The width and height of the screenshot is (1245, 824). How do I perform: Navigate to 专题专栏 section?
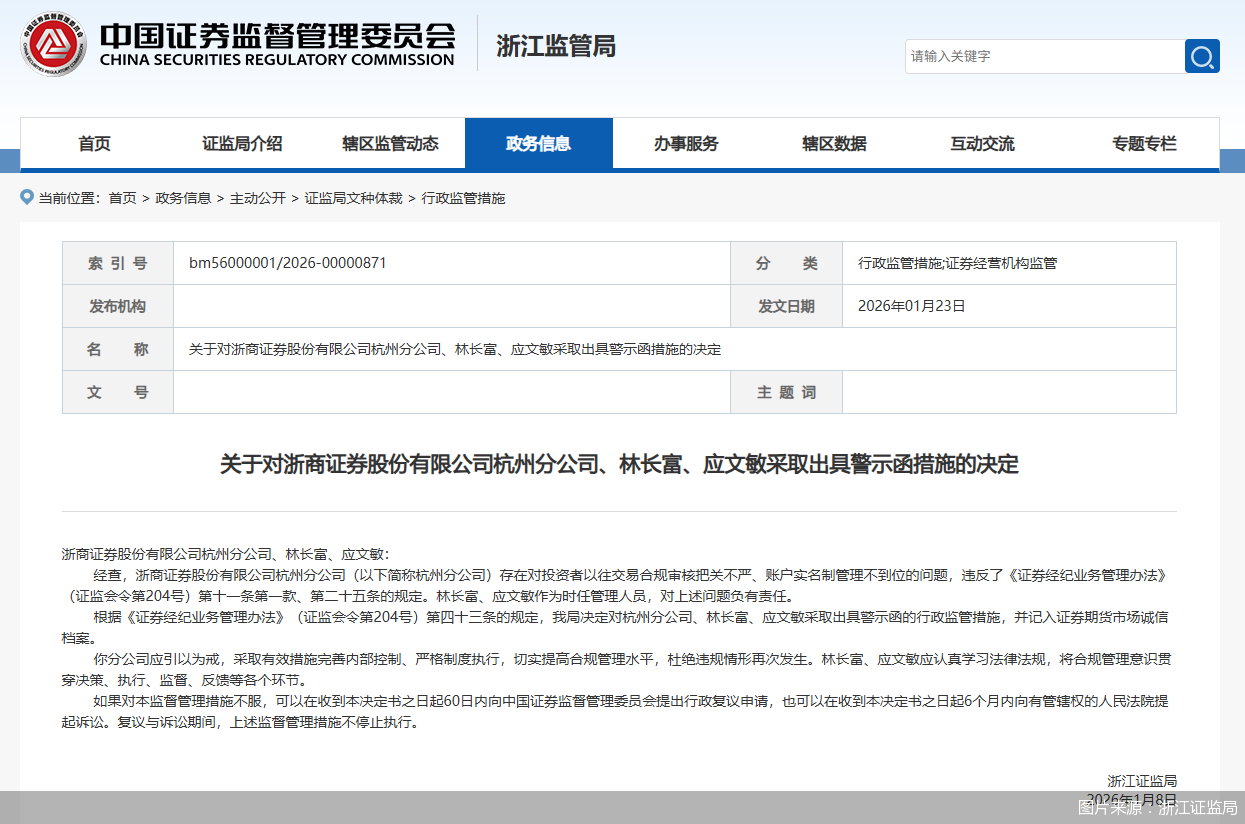[1144, 143]
